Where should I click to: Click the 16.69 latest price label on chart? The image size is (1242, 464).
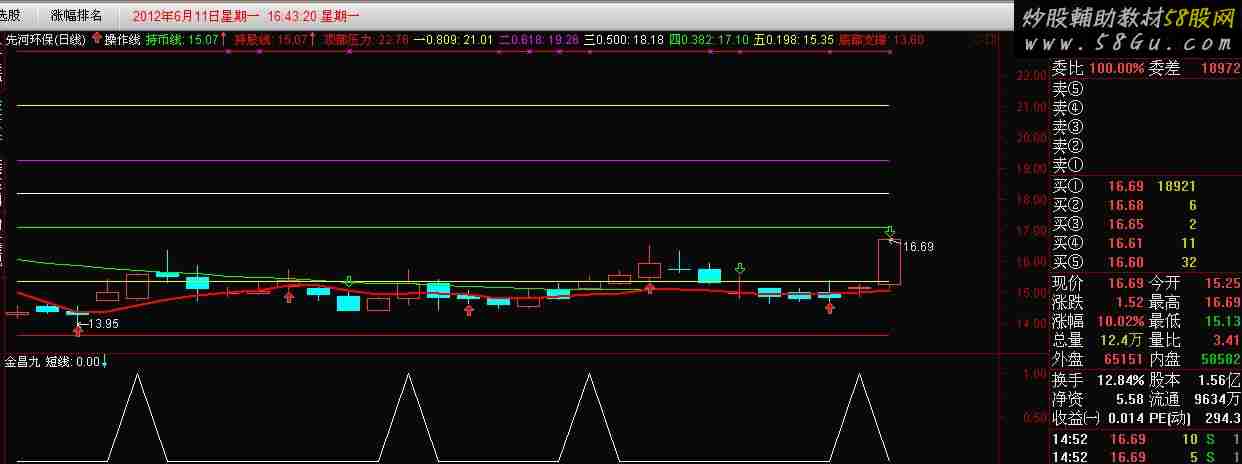[918, 246]
